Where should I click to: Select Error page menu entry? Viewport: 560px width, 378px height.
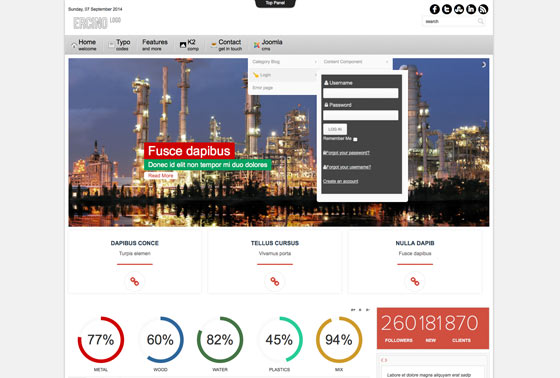263,88
